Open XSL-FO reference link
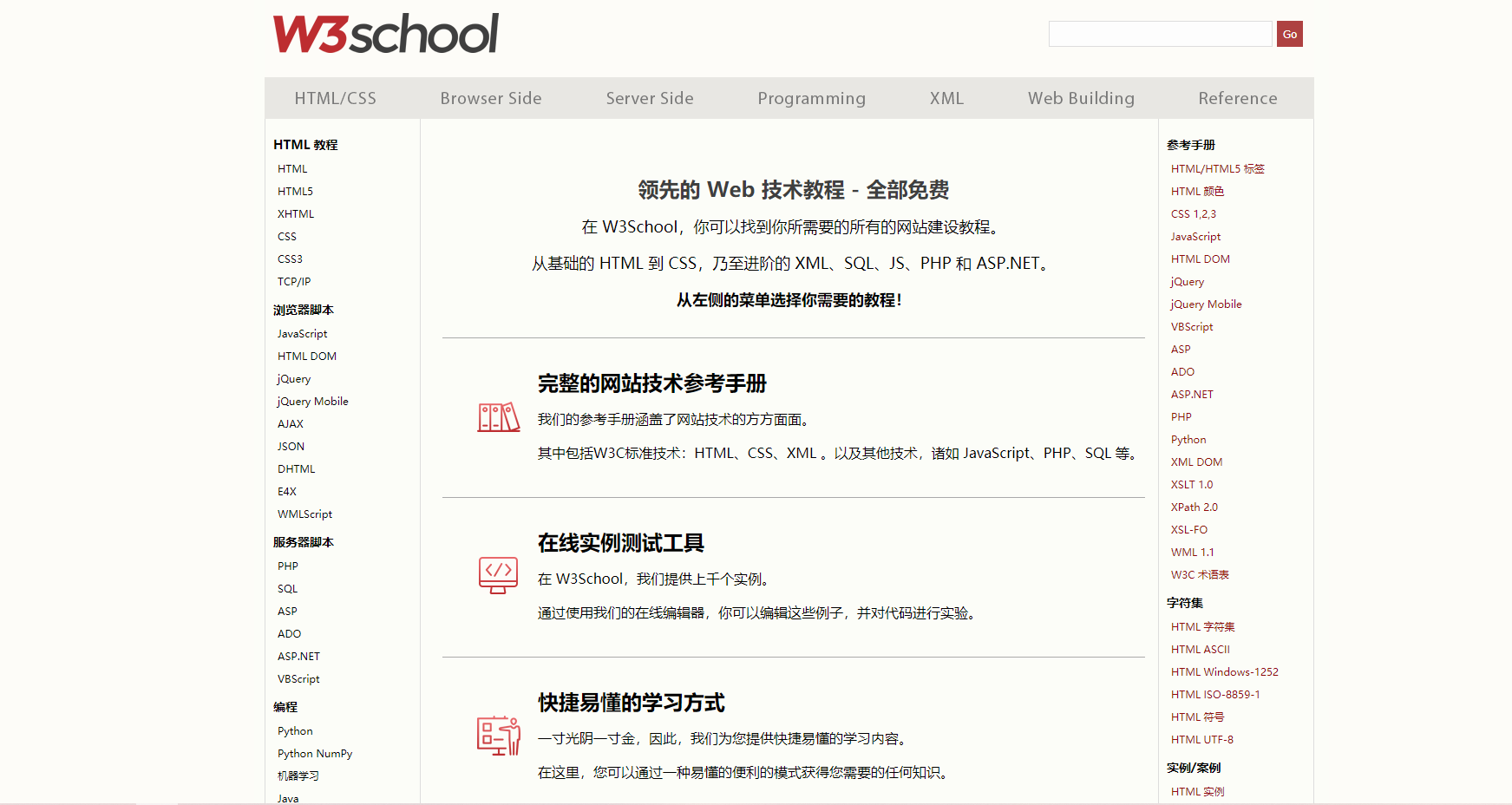 1189,529
